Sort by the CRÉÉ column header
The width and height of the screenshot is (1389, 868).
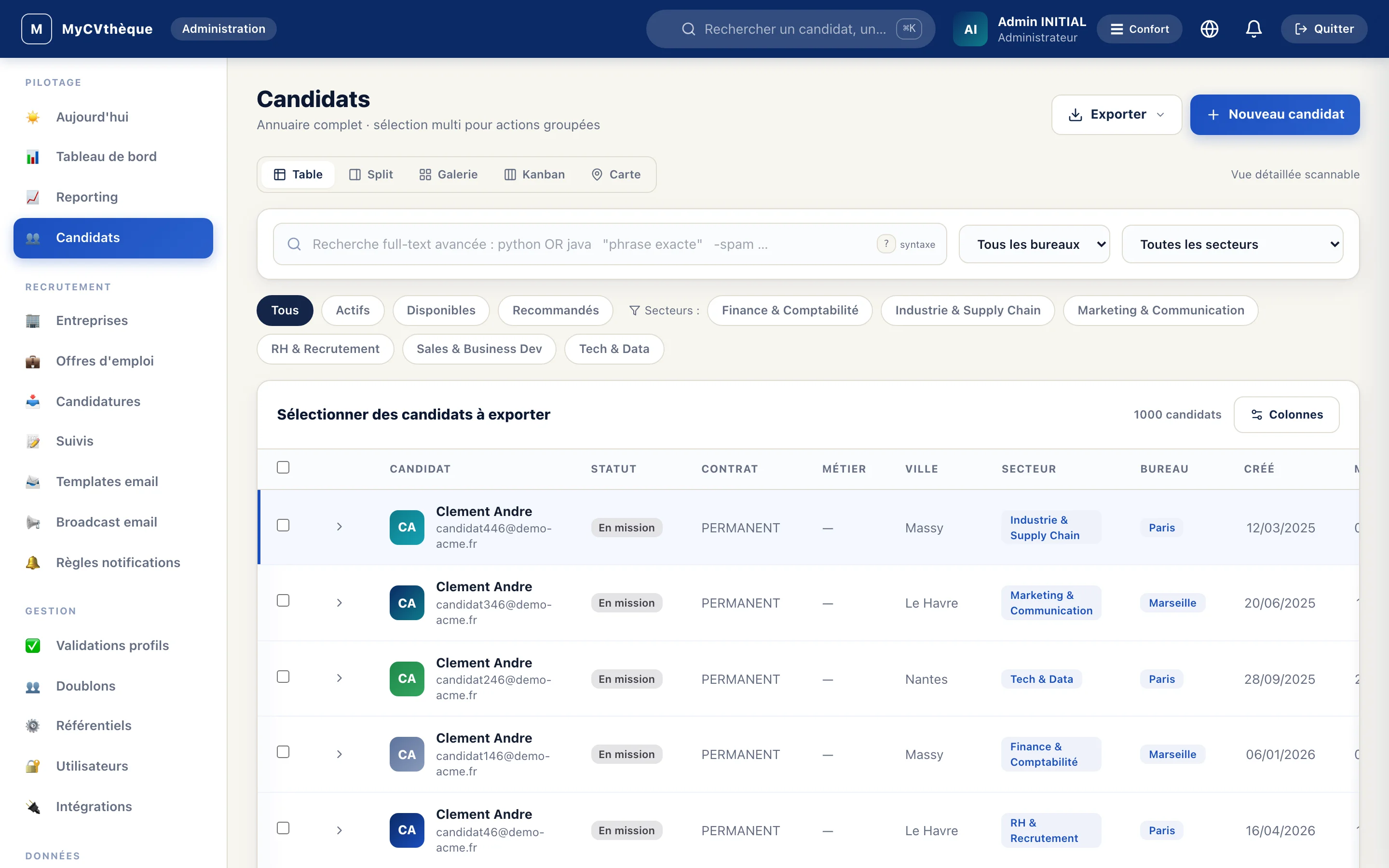(1259, 468)
